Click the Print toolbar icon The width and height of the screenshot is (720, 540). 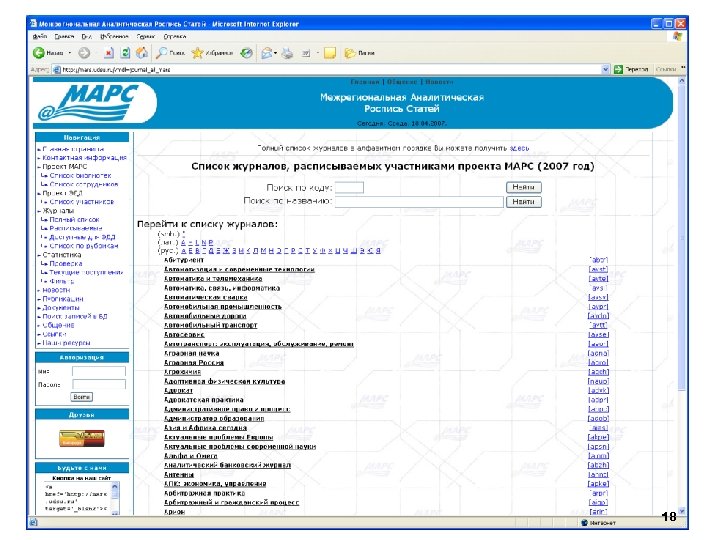(x=287, y=53)
